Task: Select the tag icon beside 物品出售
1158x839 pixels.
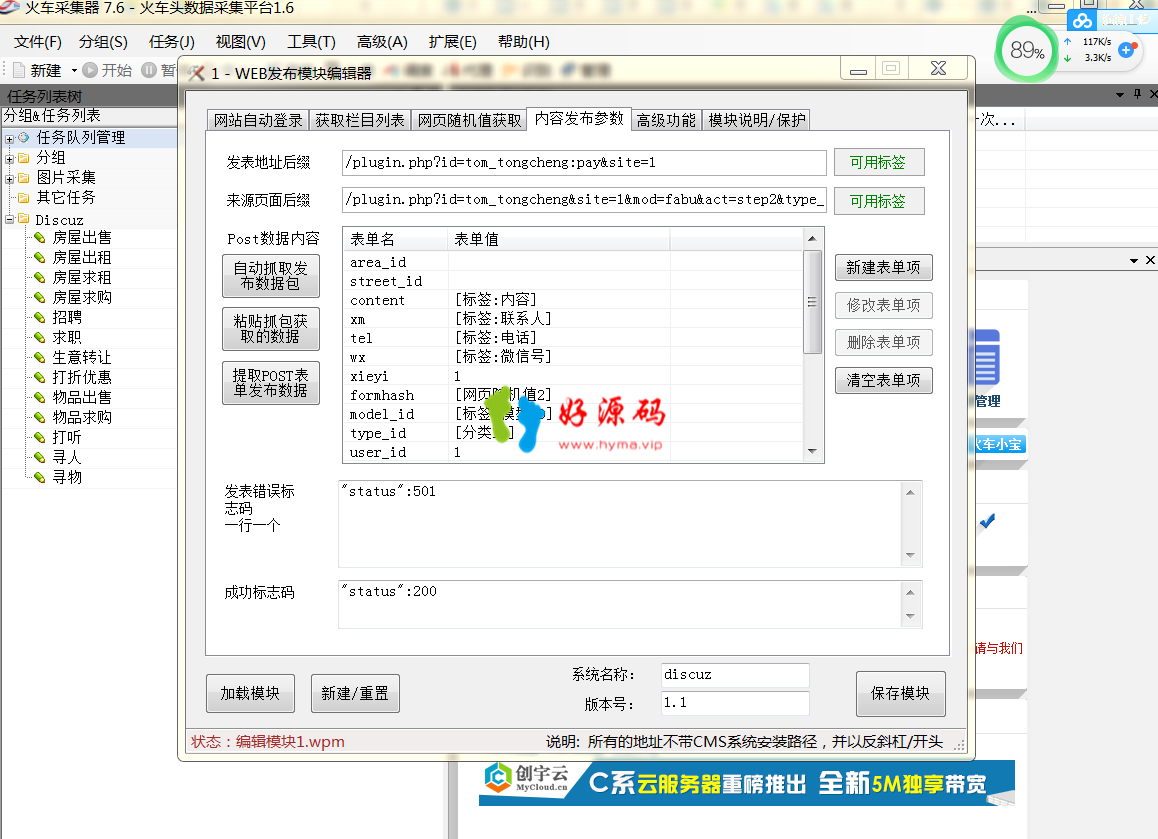Action: 40,397
